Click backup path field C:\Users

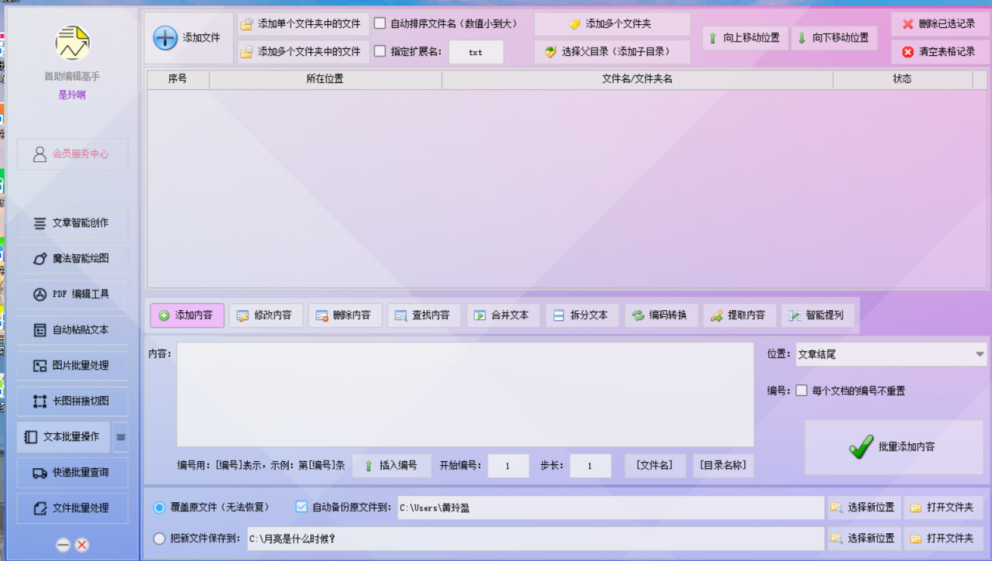611,508
